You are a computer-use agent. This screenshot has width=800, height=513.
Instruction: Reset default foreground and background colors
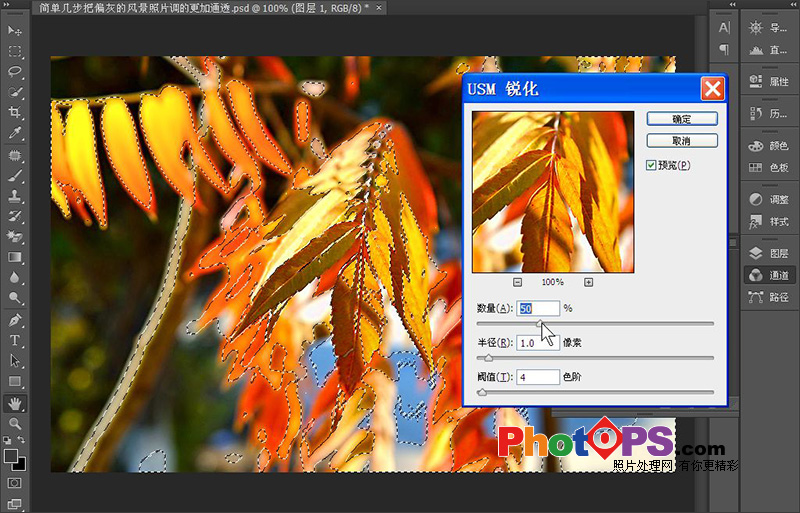pyautogui.click(x=7, y=439)
